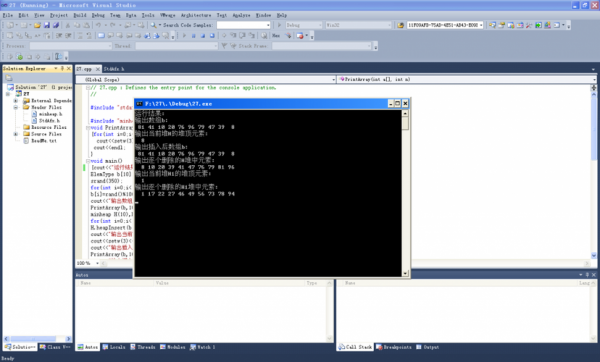Switch to the Autos tab

click(88, 347)
